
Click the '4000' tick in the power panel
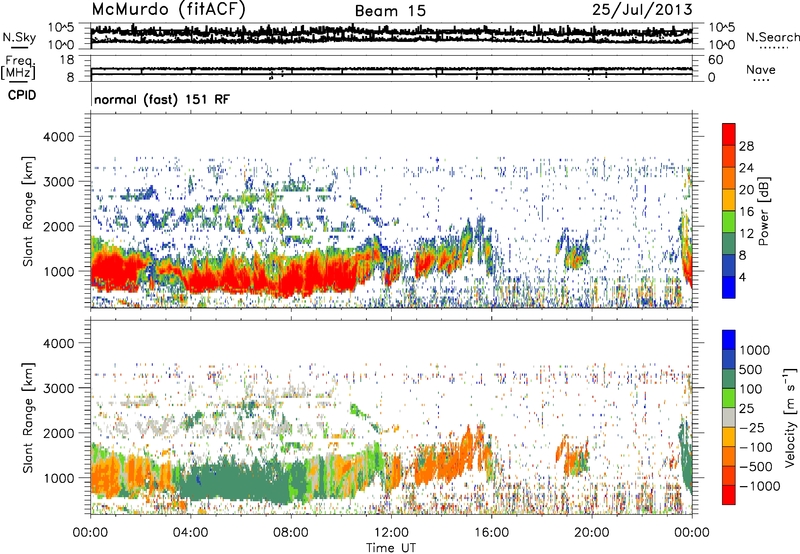click(x=59, y=137)
